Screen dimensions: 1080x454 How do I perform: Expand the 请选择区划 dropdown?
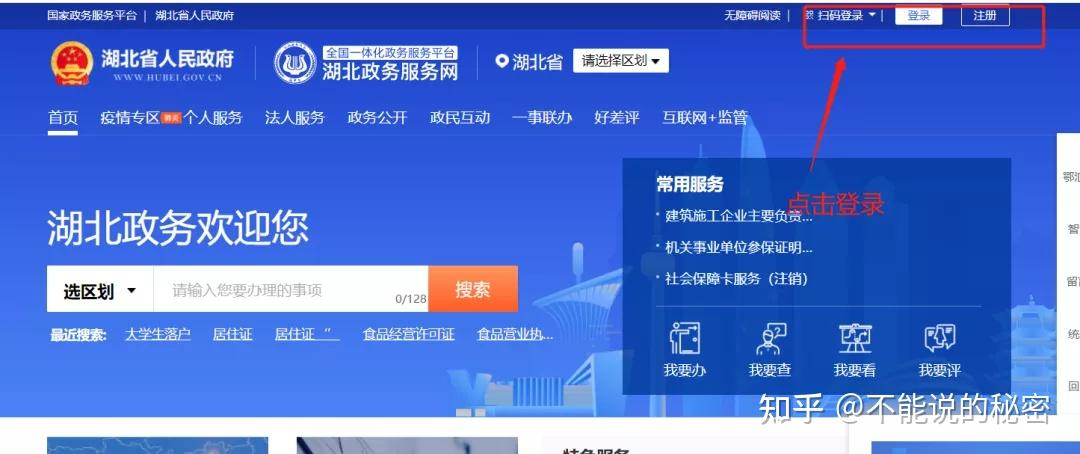pyautogui.click(x=620, y=62)
